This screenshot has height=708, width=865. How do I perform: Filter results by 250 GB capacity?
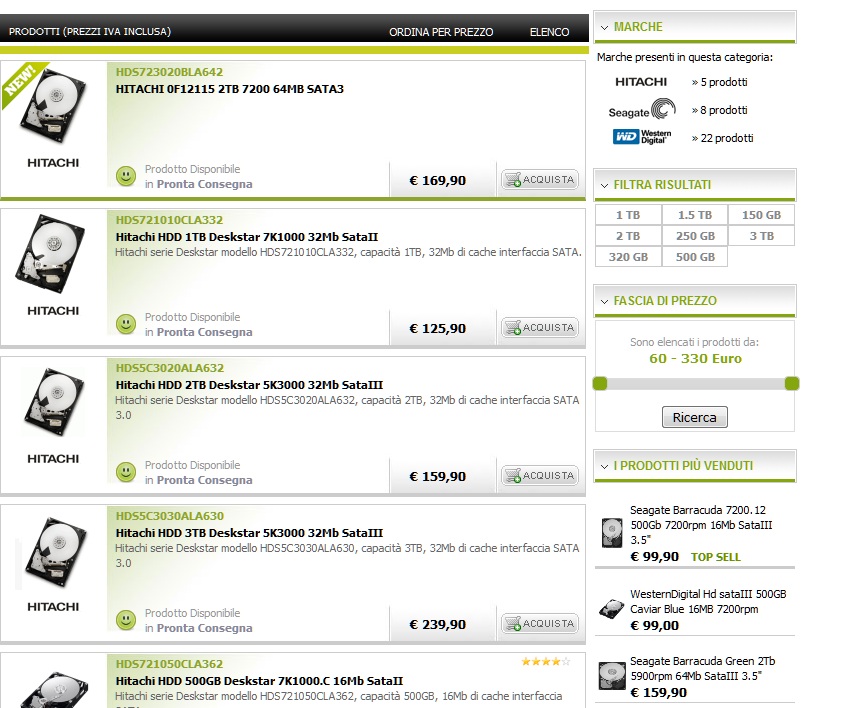click(695, 236)
